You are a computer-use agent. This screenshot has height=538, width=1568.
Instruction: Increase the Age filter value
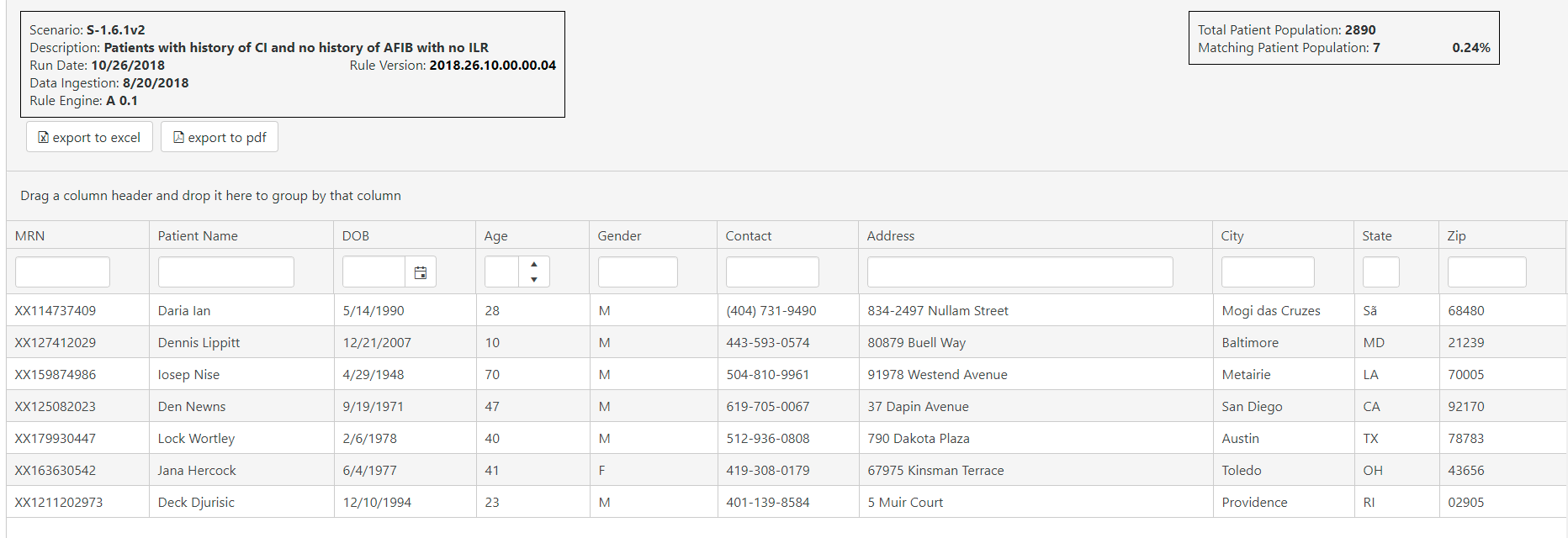pyautogui.click(x=534, y=264)
